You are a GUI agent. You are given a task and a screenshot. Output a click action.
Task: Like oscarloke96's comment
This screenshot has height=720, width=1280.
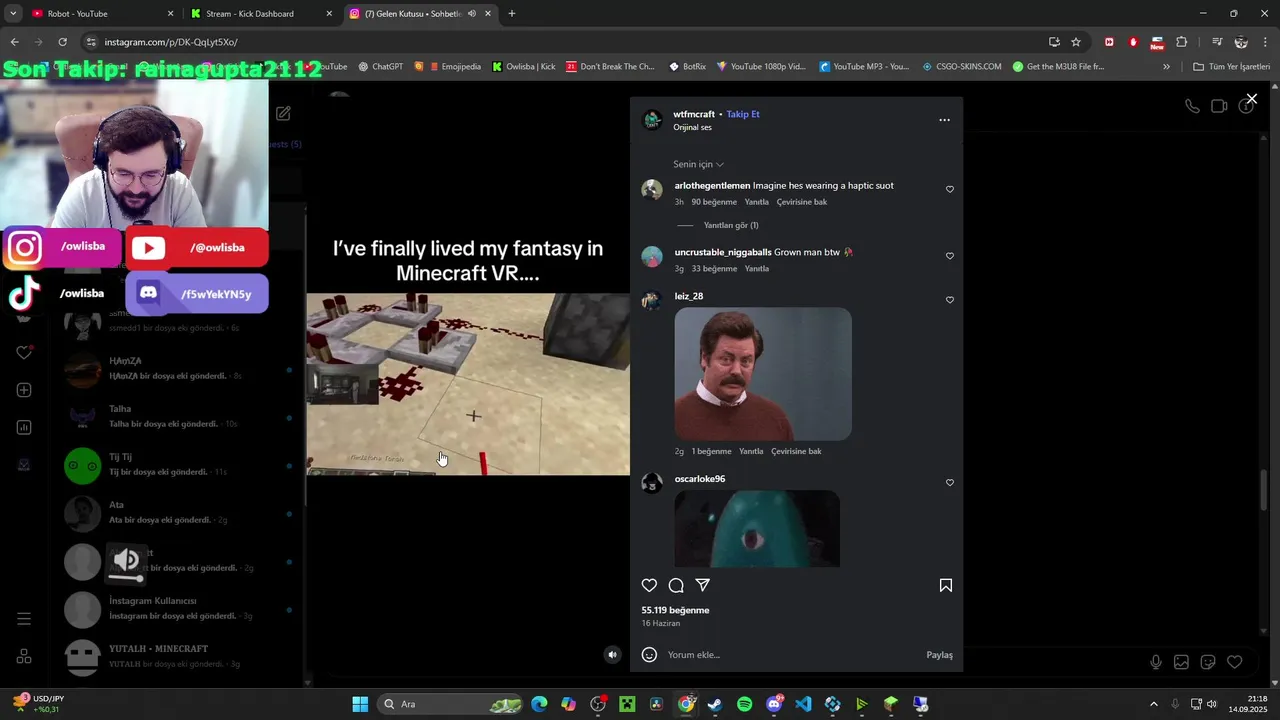(950, 483)
